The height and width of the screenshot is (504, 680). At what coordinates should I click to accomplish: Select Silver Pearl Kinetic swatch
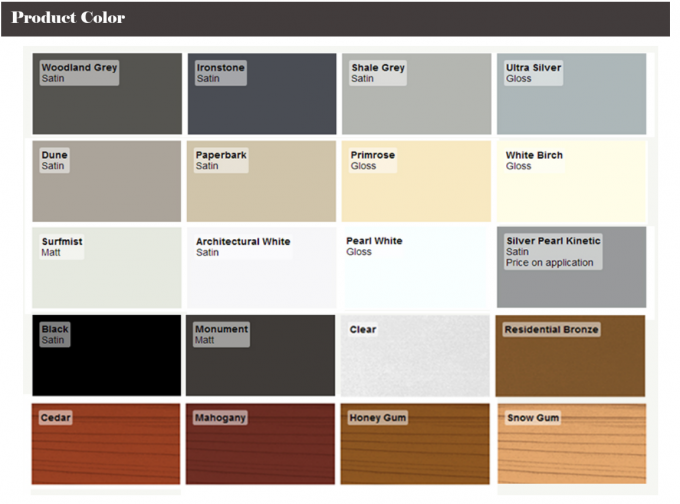(x=571, y=268)
